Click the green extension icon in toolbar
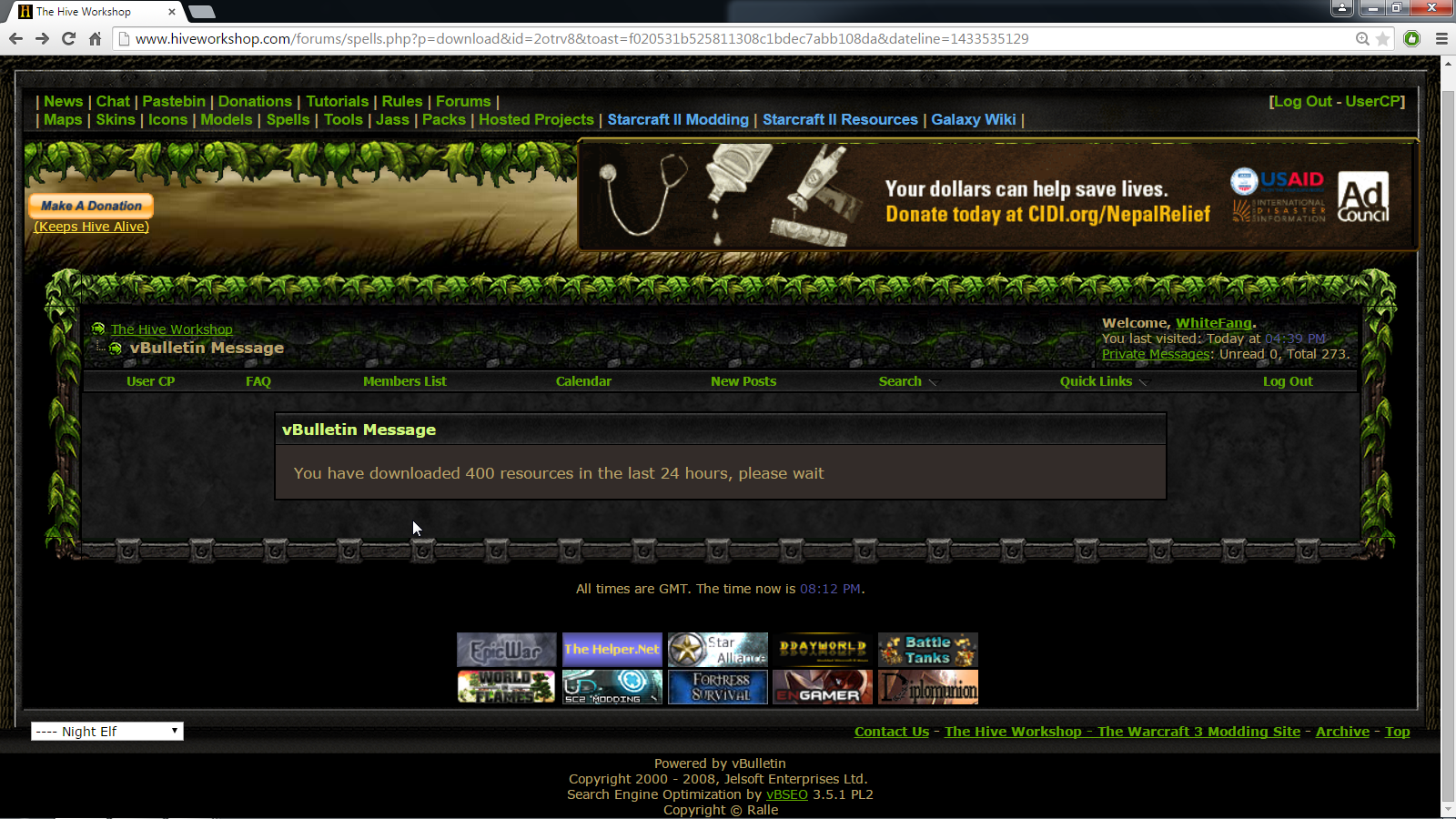This screenshot has width=1456, height=819. (x=1411, y=38)
